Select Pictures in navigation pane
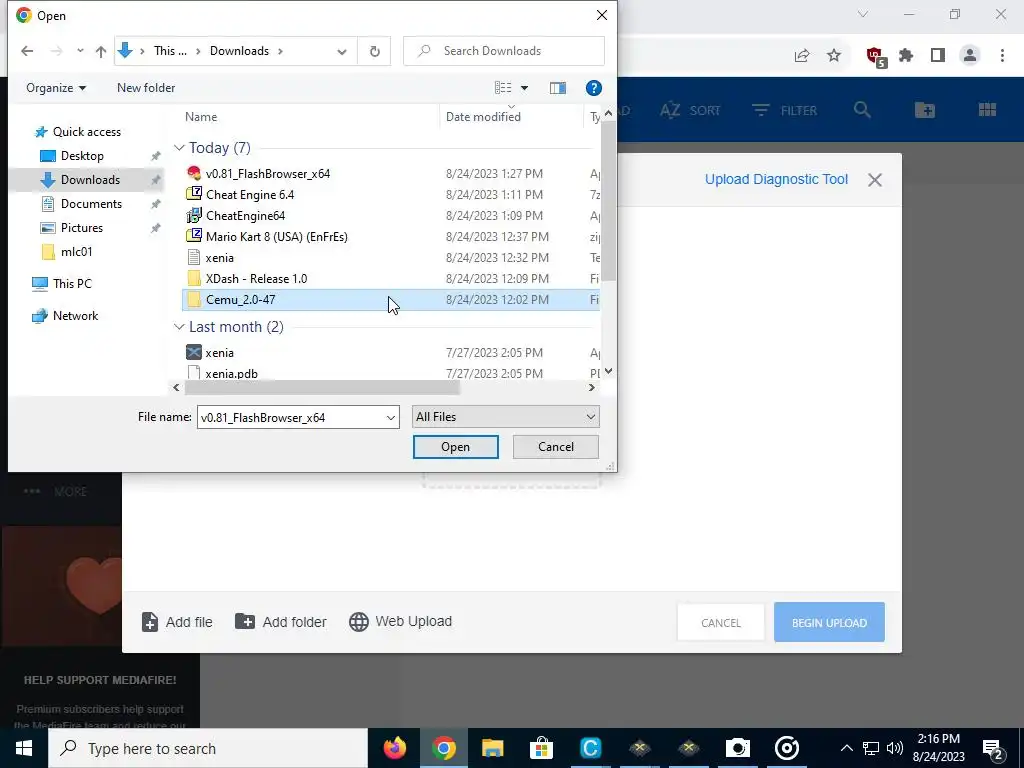The image size is (1024, 768). pyautogui.click(x=82, y=228)
